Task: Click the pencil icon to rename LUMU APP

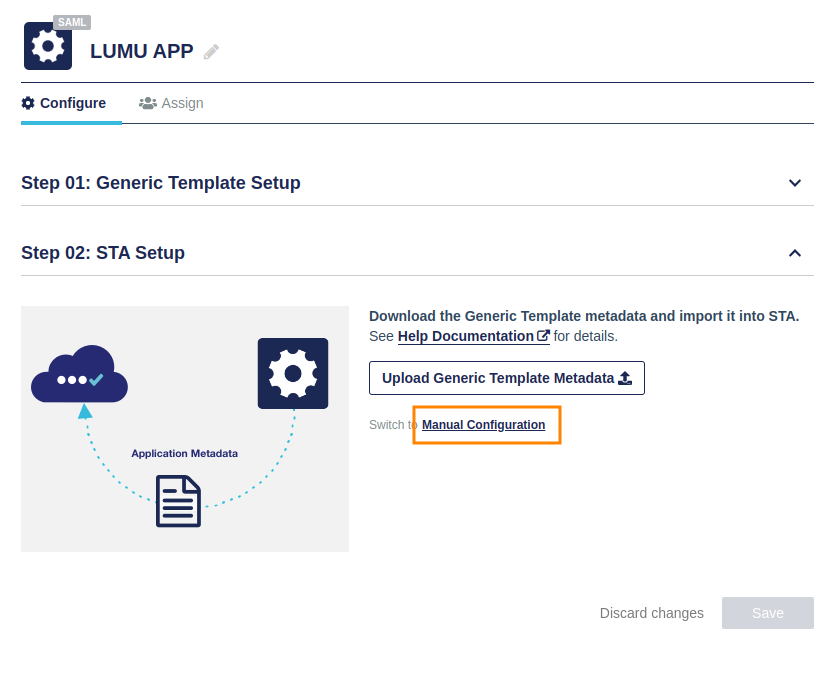Action: [x=211, y=52]
